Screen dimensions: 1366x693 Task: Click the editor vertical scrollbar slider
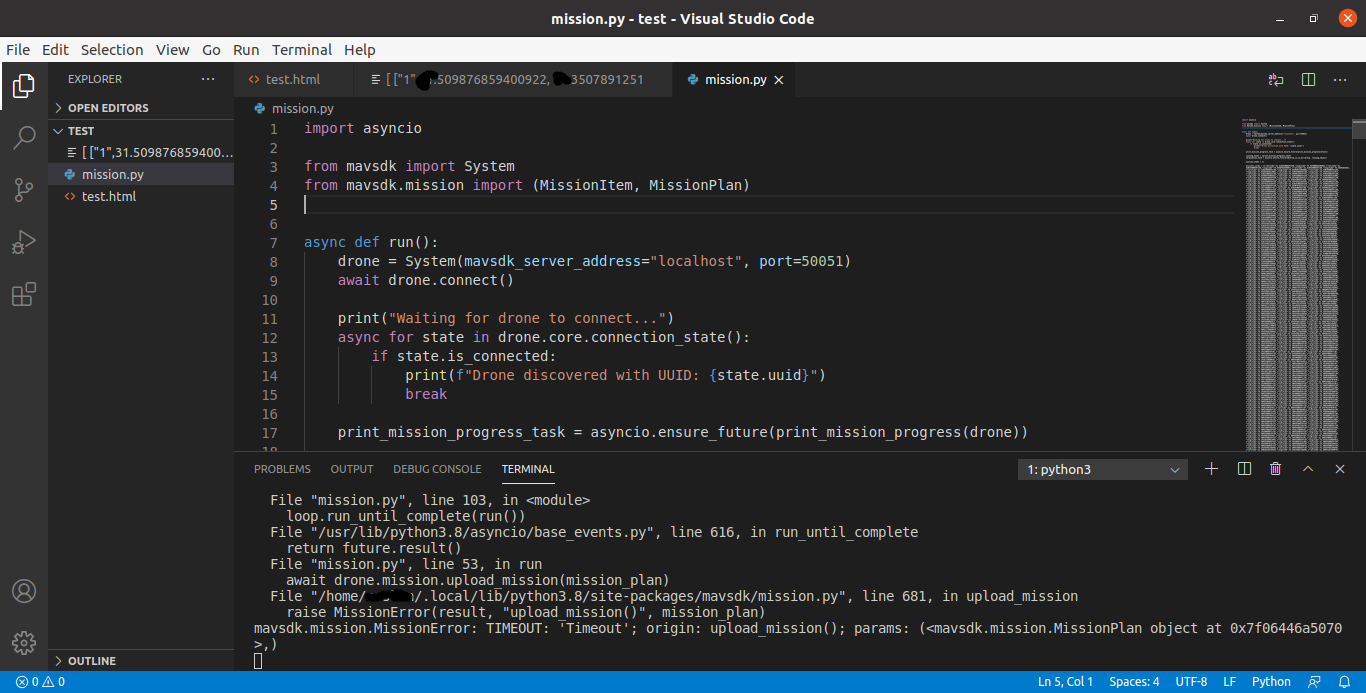coord(1358,128)
